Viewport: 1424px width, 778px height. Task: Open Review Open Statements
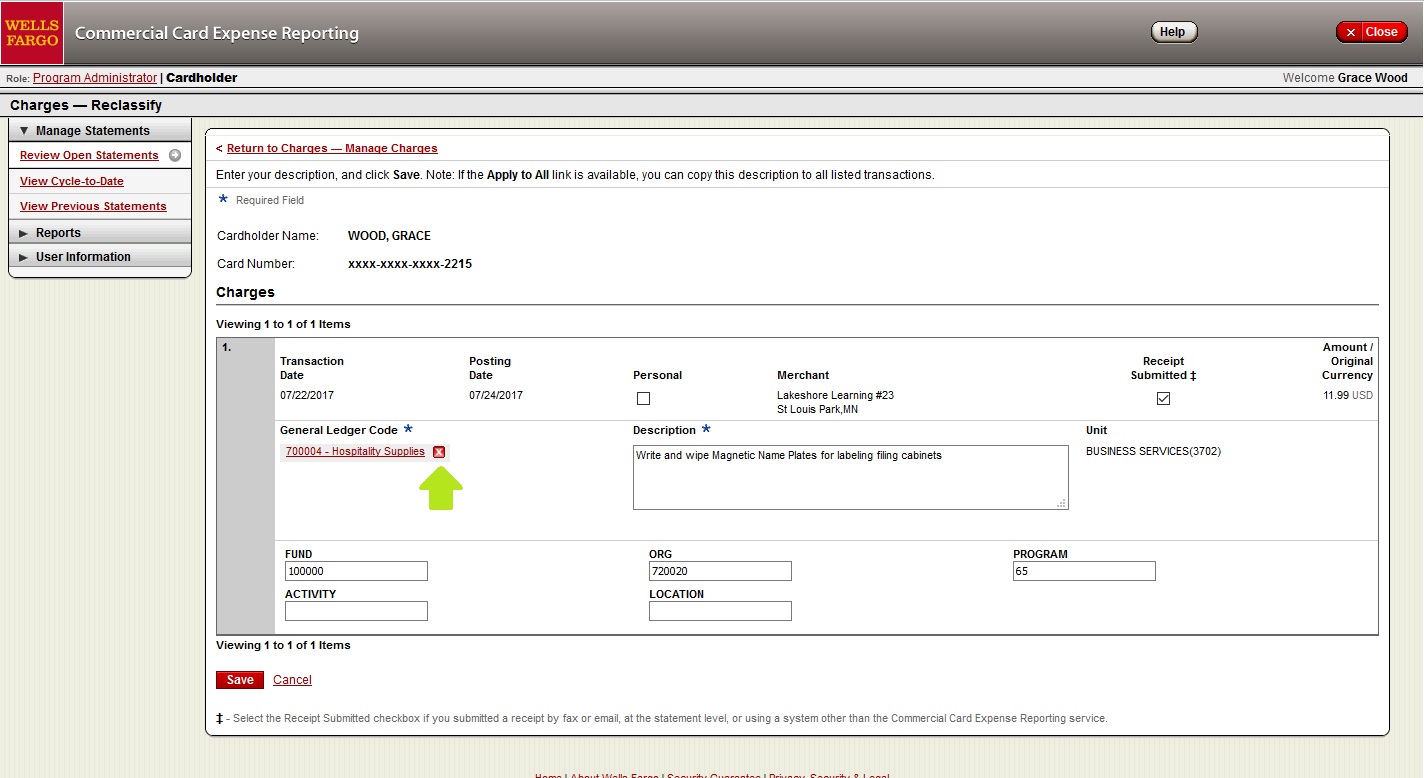click(x=89, y=155)
